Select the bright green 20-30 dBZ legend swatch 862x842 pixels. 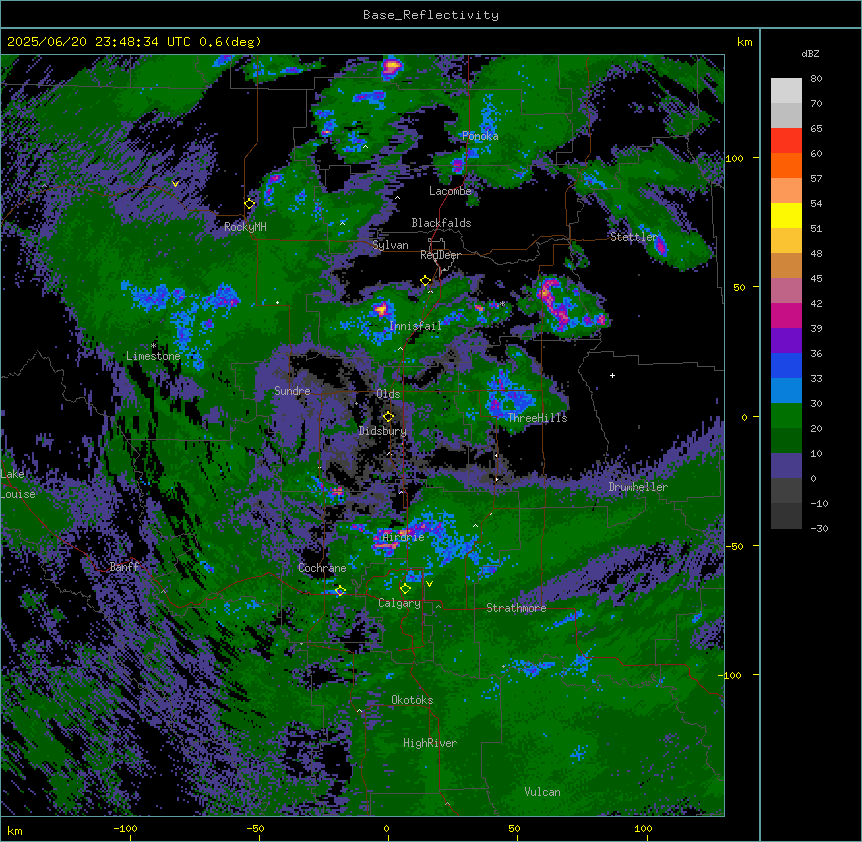tap(786, 416)
